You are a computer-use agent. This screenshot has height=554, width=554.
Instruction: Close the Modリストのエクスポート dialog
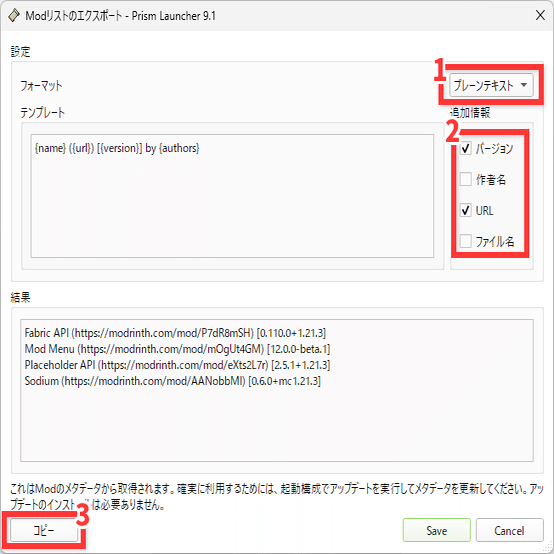[x=540, y=15]
